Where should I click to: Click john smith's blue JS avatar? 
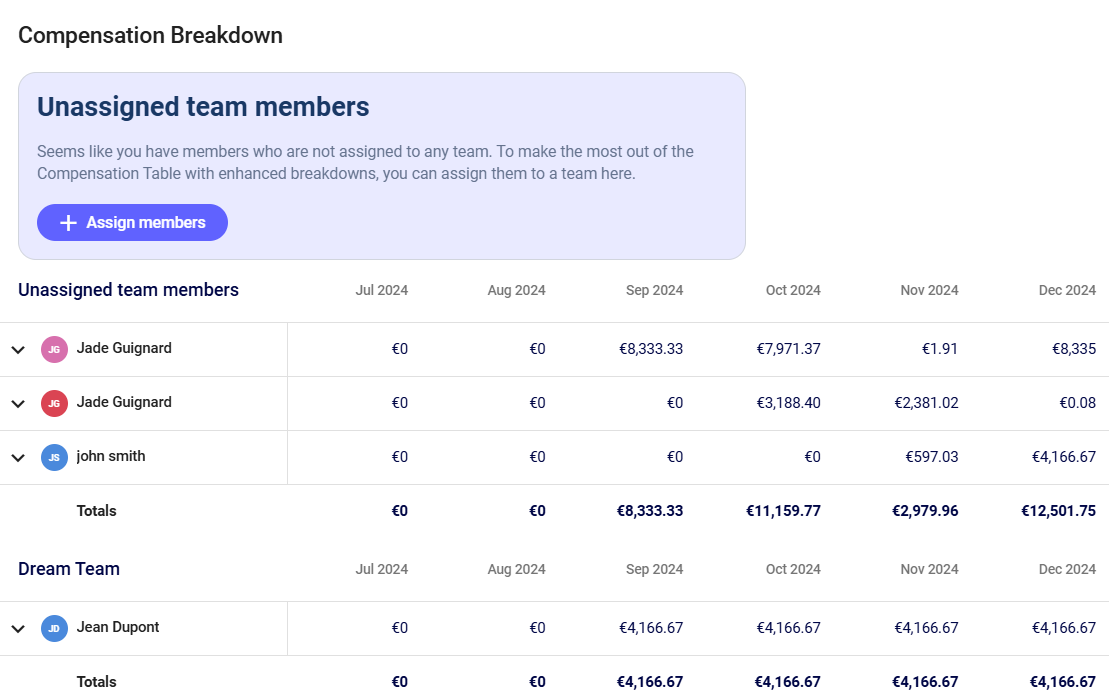[x=54, y=457]
